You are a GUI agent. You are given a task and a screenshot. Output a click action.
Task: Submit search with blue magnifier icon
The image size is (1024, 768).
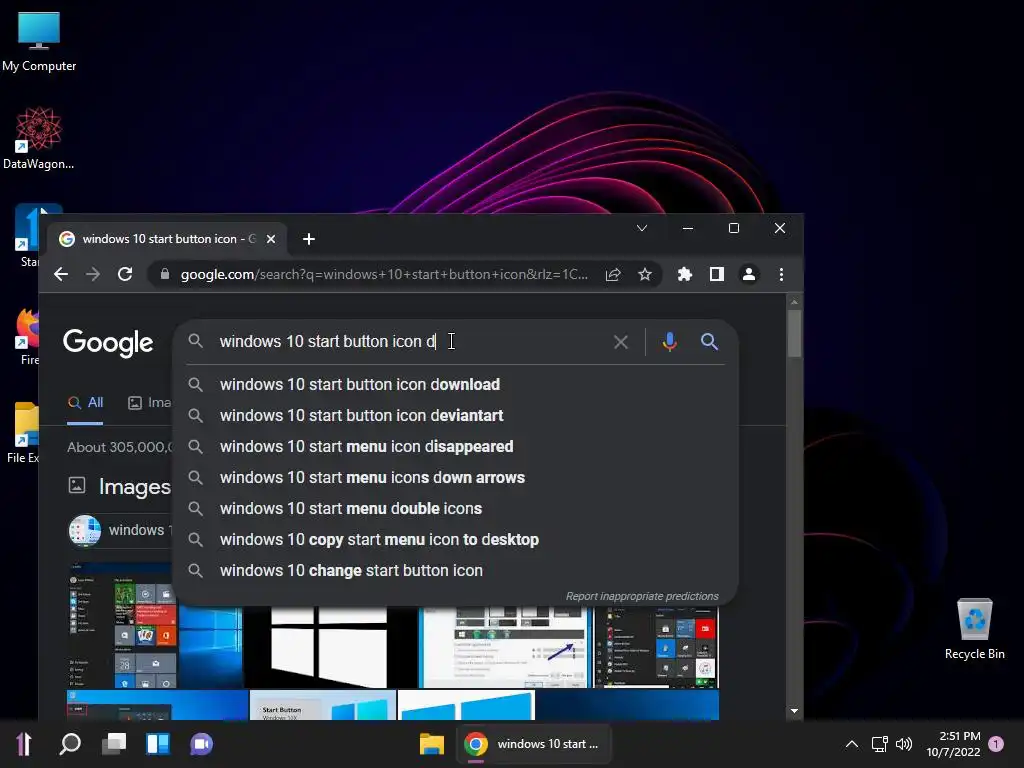click(x=709, y=342)
